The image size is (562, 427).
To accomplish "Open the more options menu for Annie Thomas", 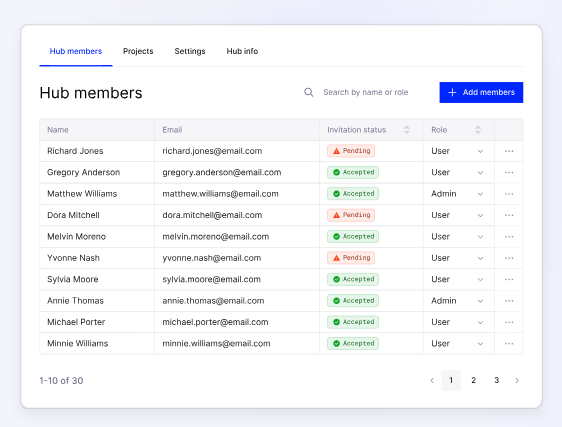I will point(509,301).
